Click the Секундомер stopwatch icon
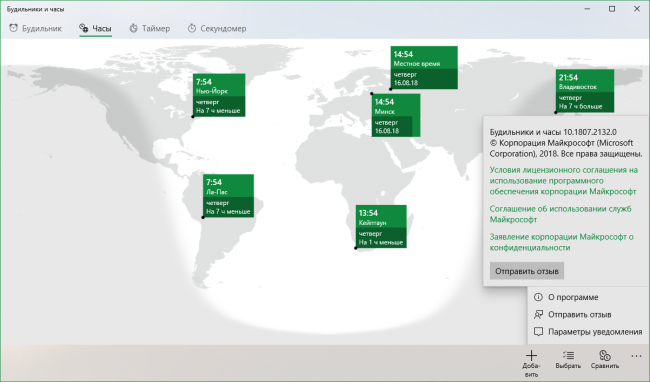 pyautogui.click(x=192, y=28)
